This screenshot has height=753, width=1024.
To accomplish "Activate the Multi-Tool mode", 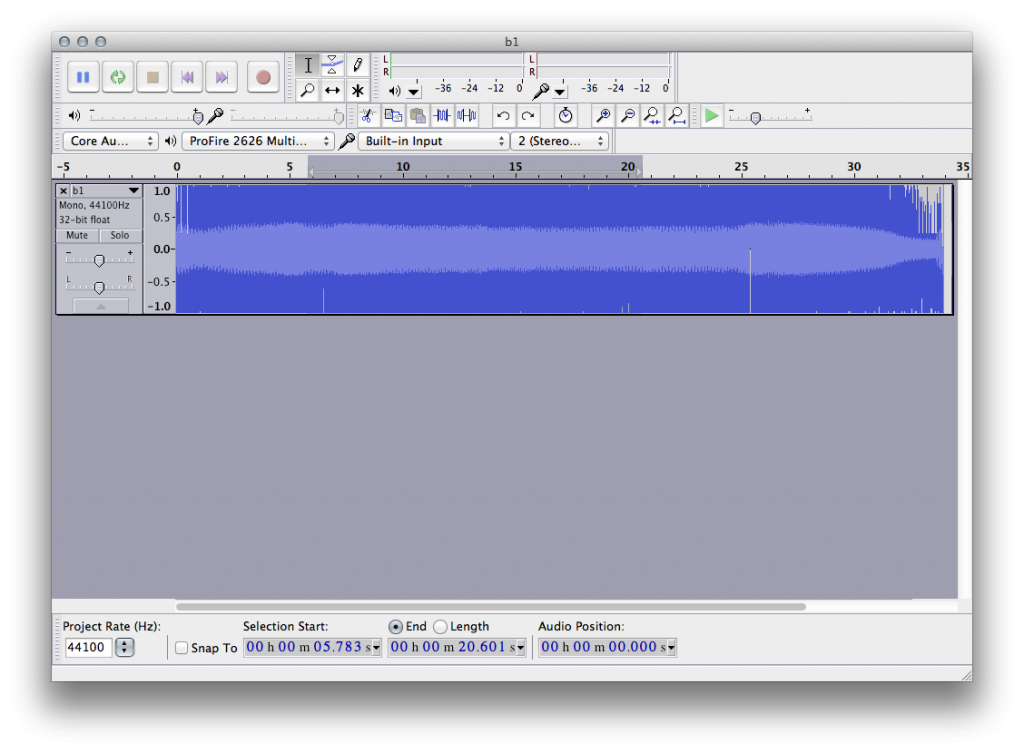I will [x=358, y=90].
